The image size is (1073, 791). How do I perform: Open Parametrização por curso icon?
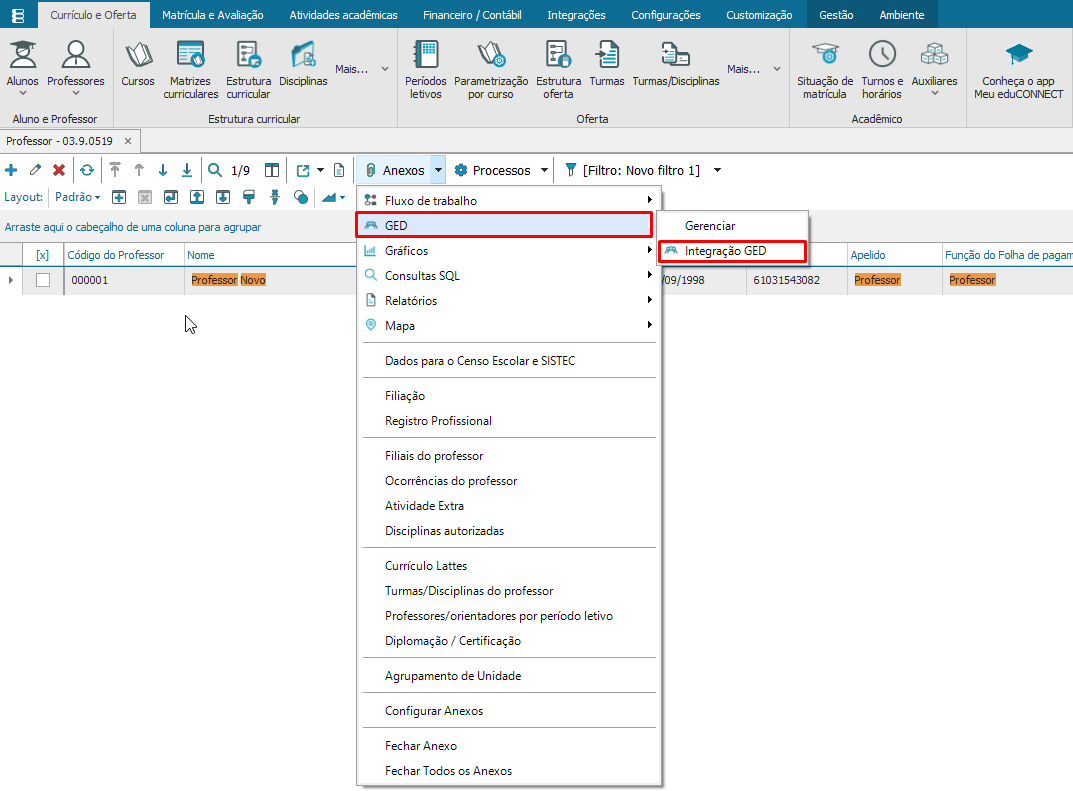491,70
